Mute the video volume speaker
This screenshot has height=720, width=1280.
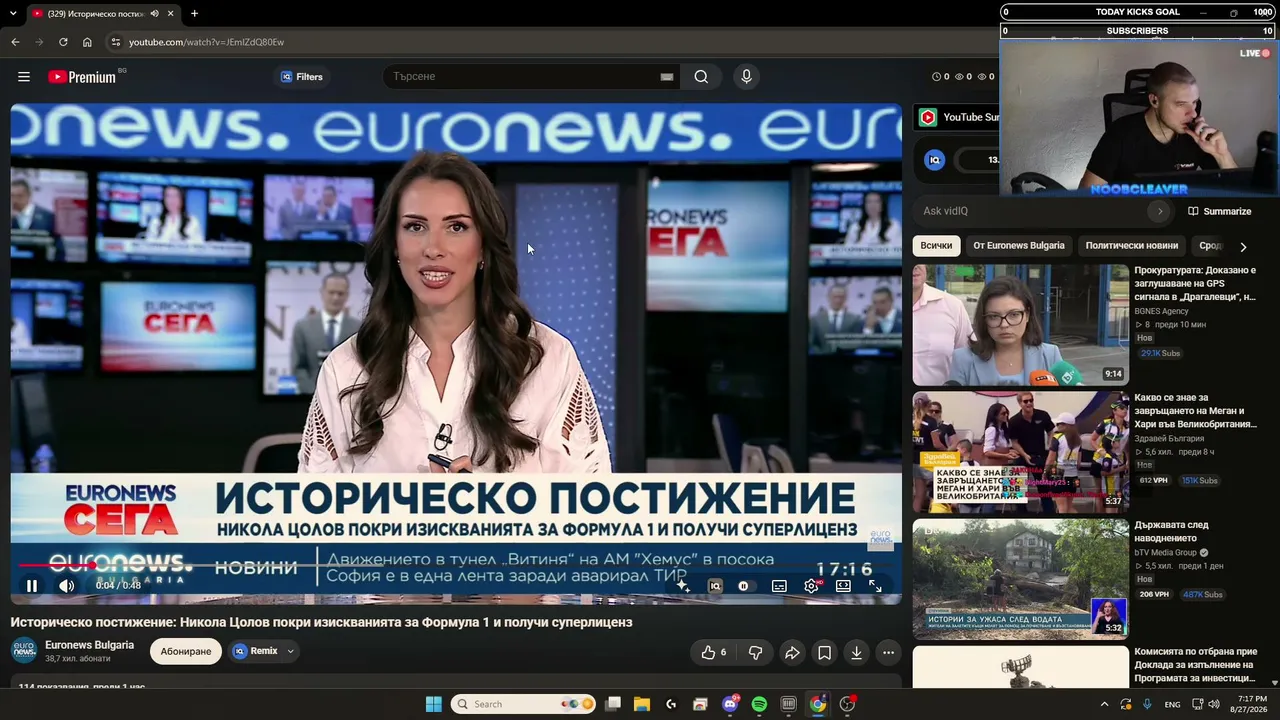coord(66,586)
